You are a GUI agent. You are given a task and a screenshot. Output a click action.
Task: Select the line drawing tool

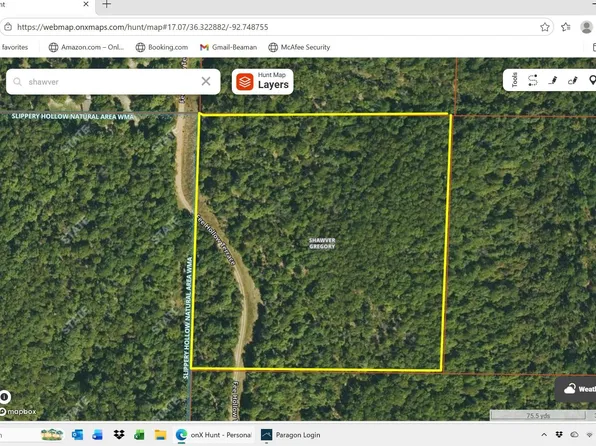pos(553,80)
